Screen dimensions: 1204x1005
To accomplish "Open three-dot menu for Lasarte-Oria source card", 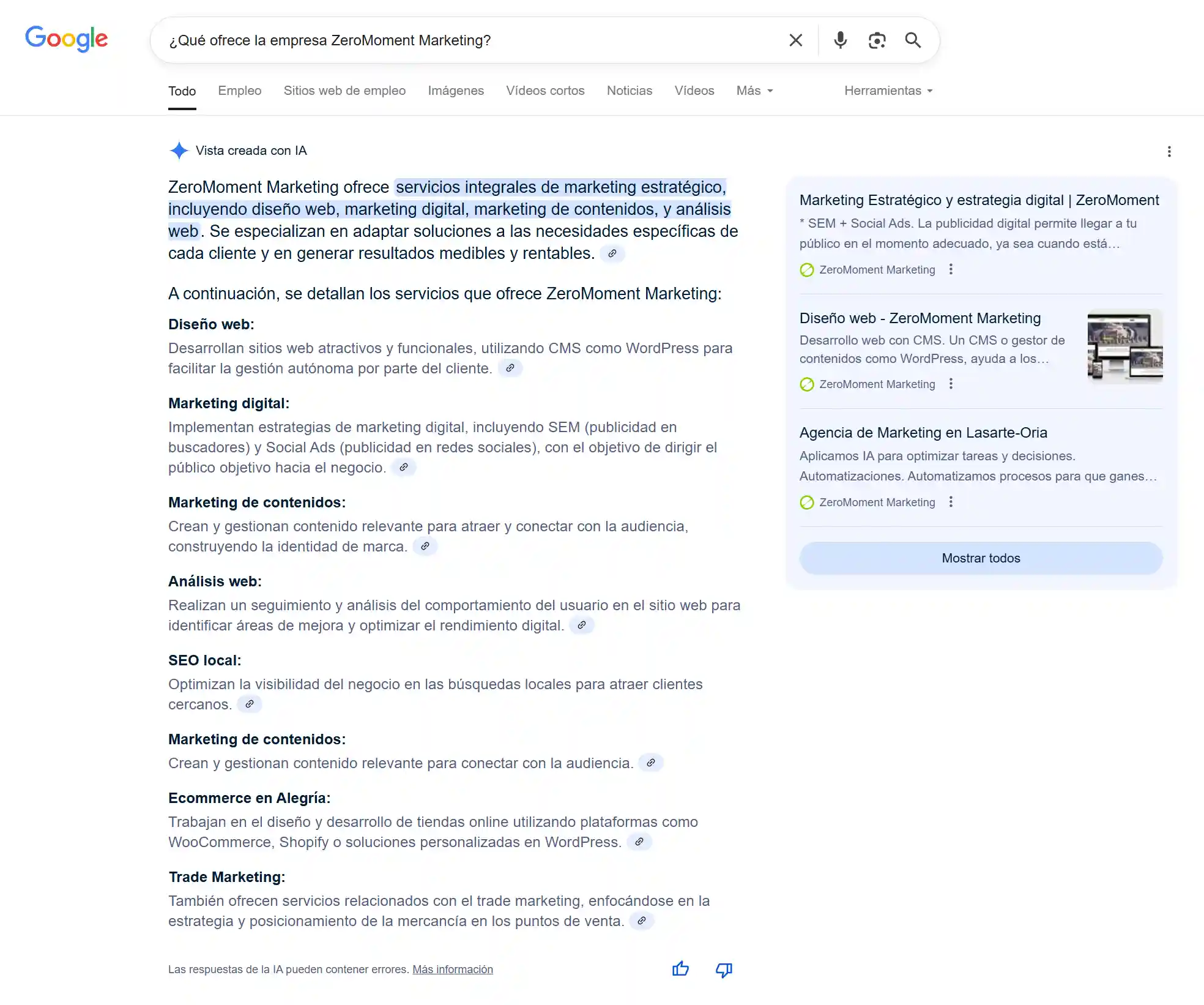I will pos(951,502).
